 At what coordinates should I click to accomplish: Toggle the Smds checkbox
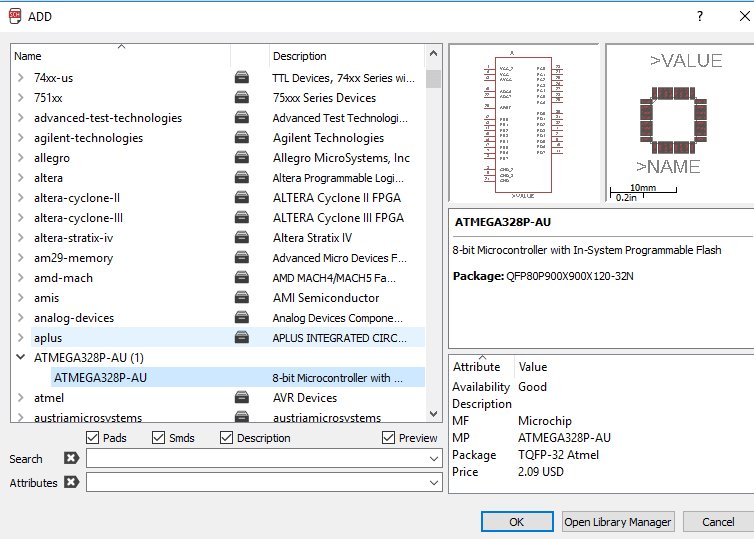[158, 438]
